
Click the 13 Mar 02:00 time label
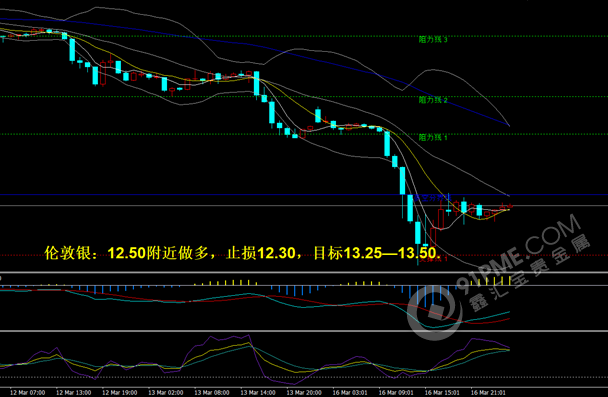coord(166,392)
